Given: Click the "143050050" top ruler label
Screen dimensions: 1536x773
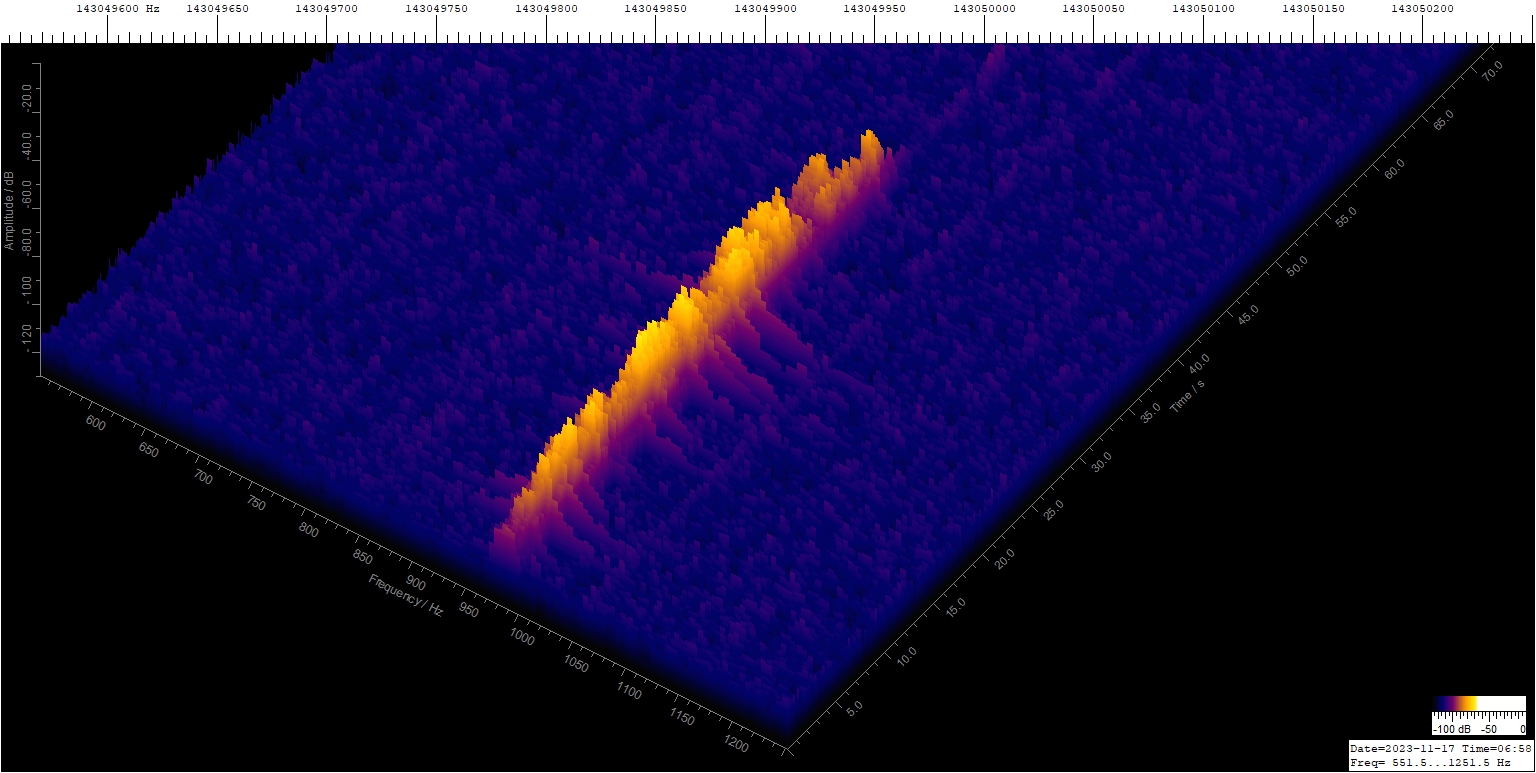Looking at the screenshot, I should click(x=1093, y=8).
